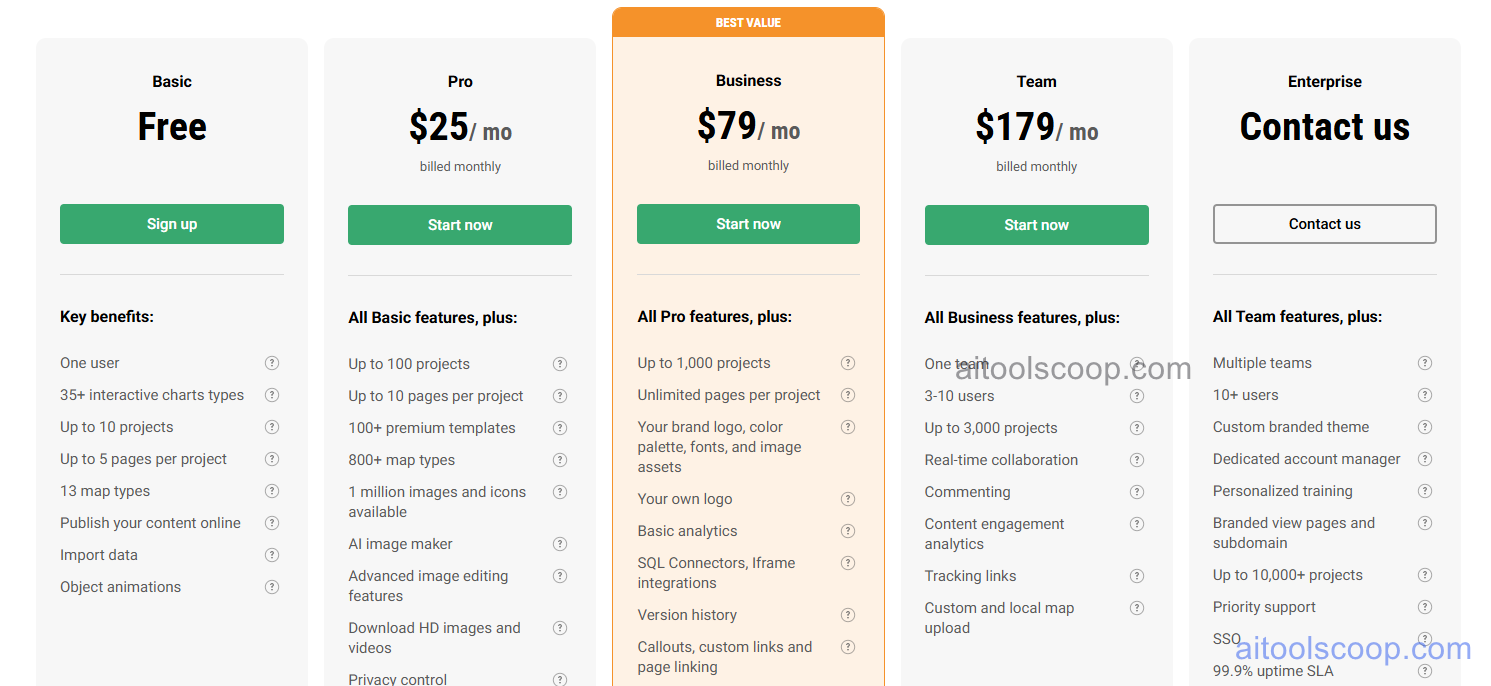The height and width of the screenshot is (686, 1491).
Task: Open tooltip for Real-time collaboration
Action: tap(1137, 459)
